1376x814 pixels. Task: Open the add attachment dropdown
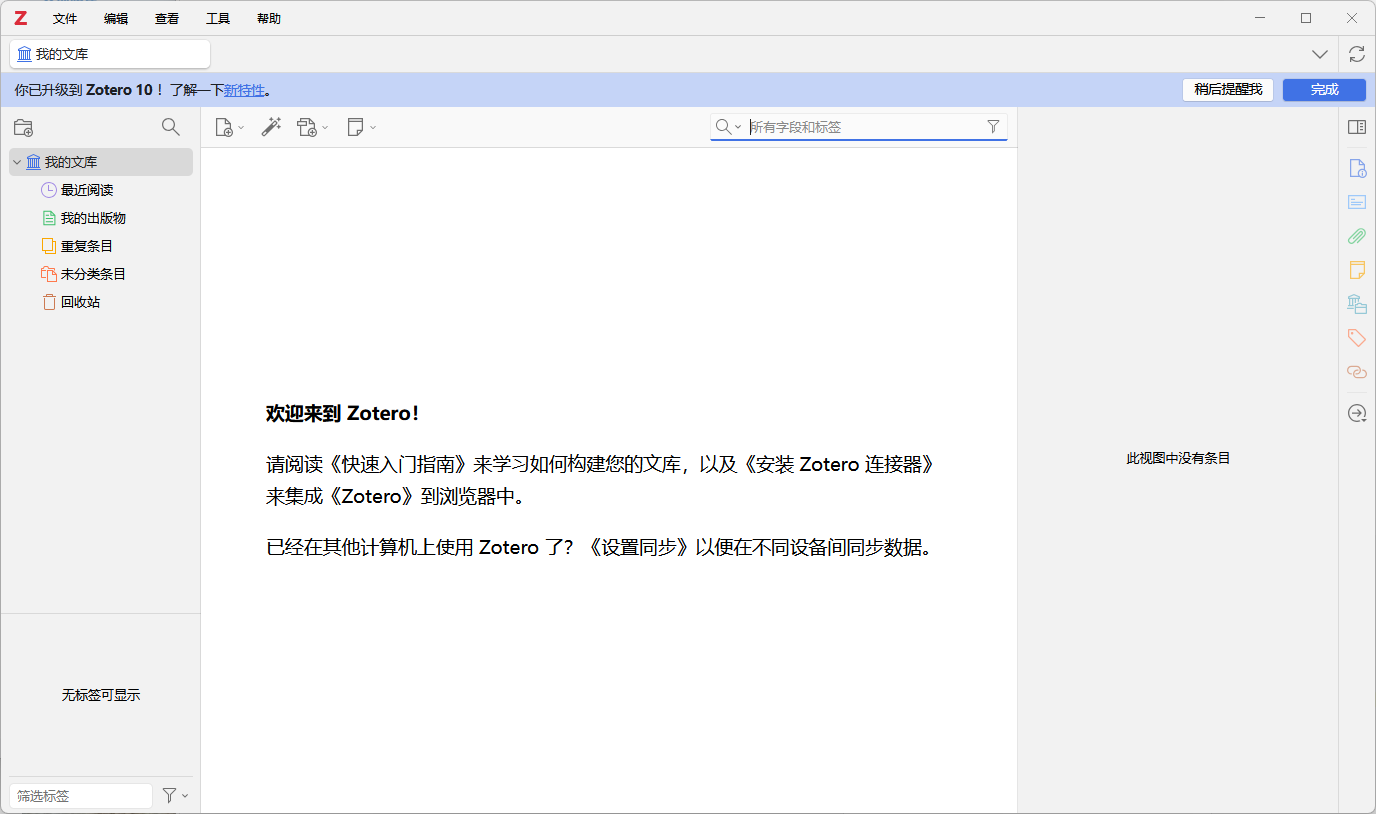point(313,127)
